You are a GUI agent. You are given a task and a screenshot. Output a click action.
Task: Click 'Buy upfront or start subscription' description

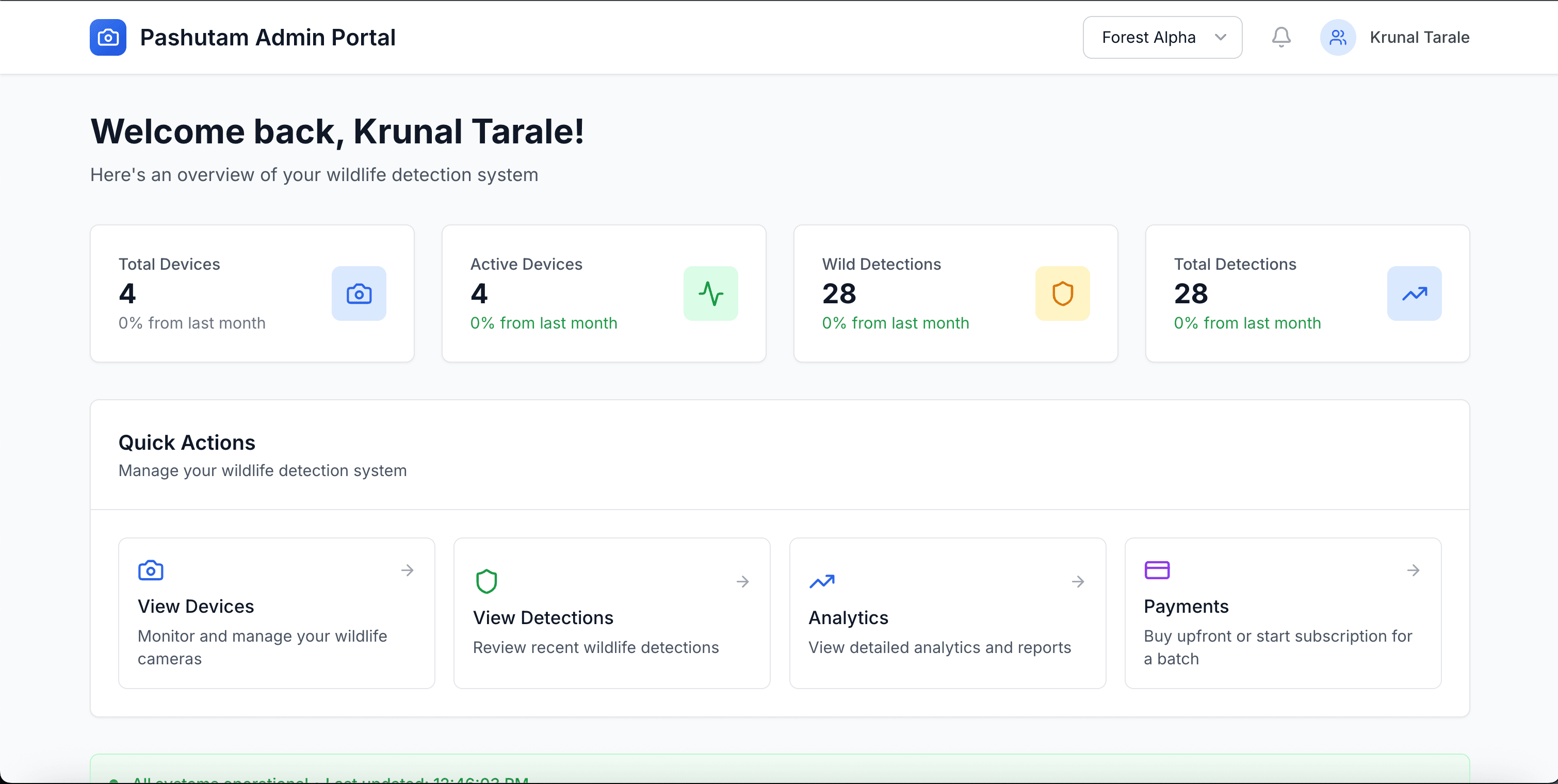pyautogui.click(x=1277, y=647)
